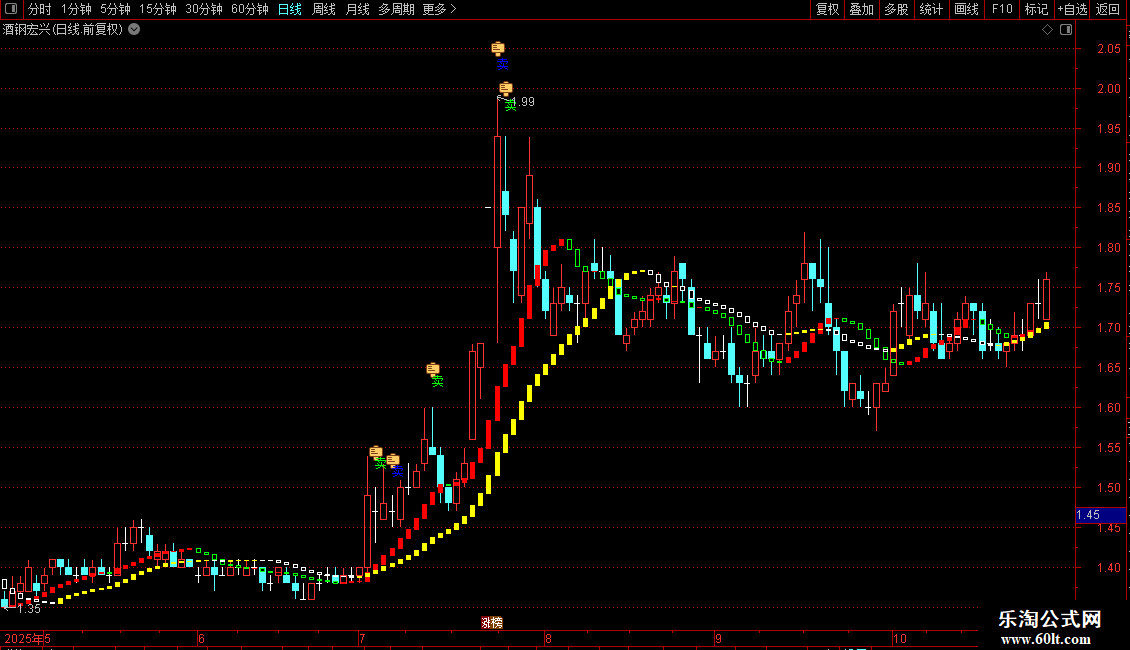Click the green 卖 signal below 1.99
The width and height of the screenshot is (1130, 650).
point(510,106)
